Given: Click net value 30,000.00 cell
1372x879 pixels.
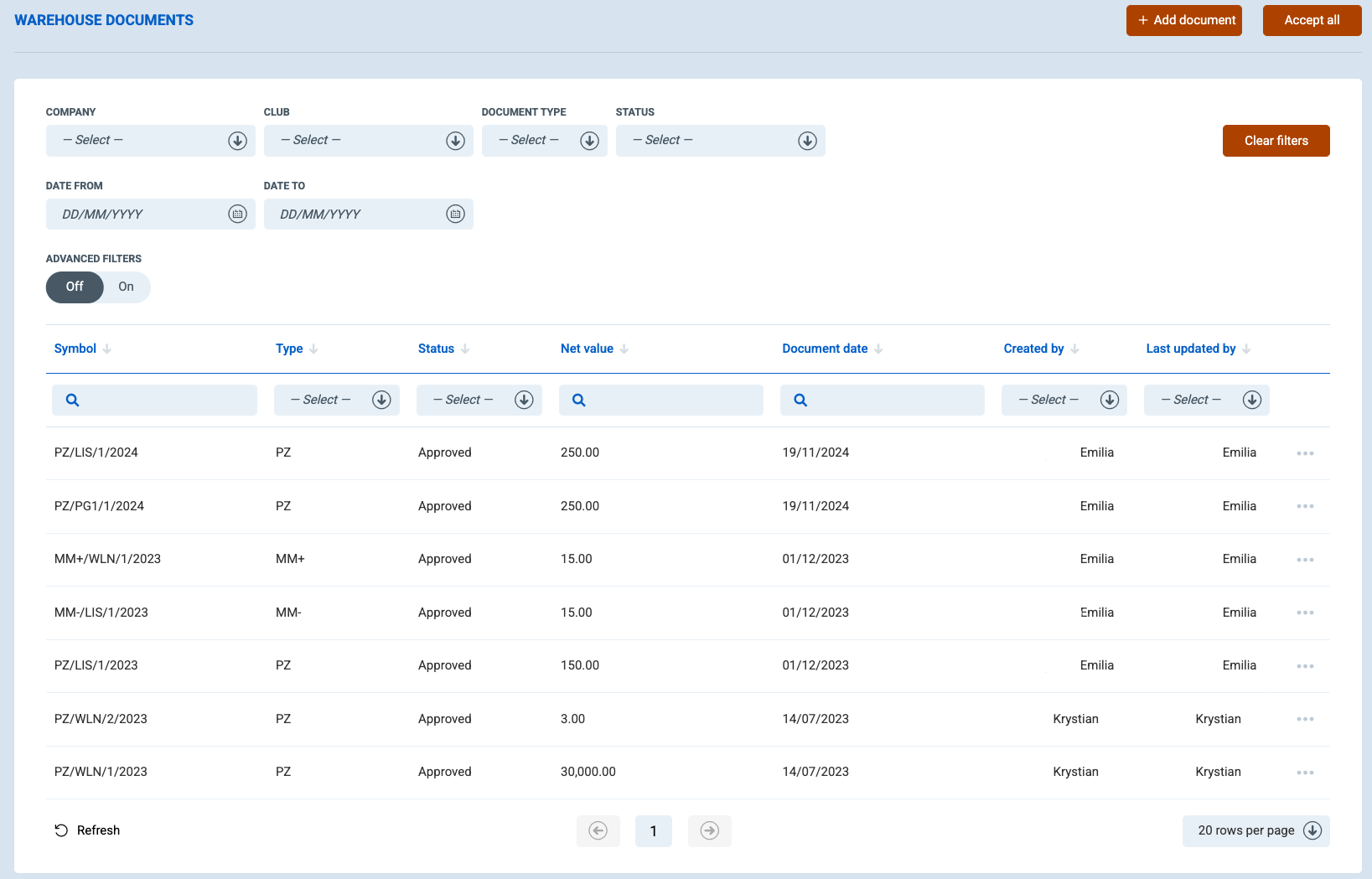Looking at the screenshot, I should click(x=588, y=773).
